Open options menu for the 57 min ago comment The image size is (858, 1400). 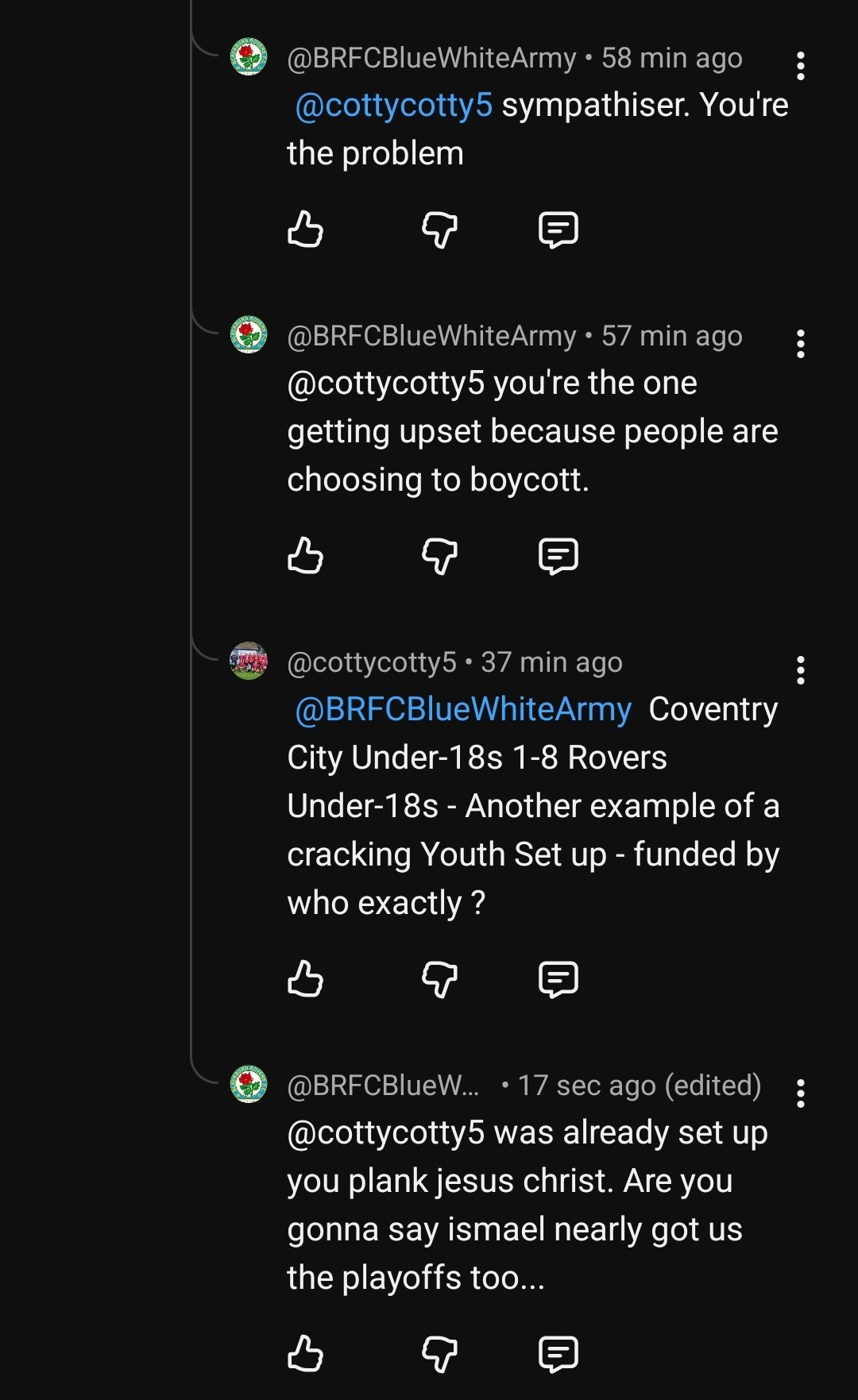[x=801, y=344]
